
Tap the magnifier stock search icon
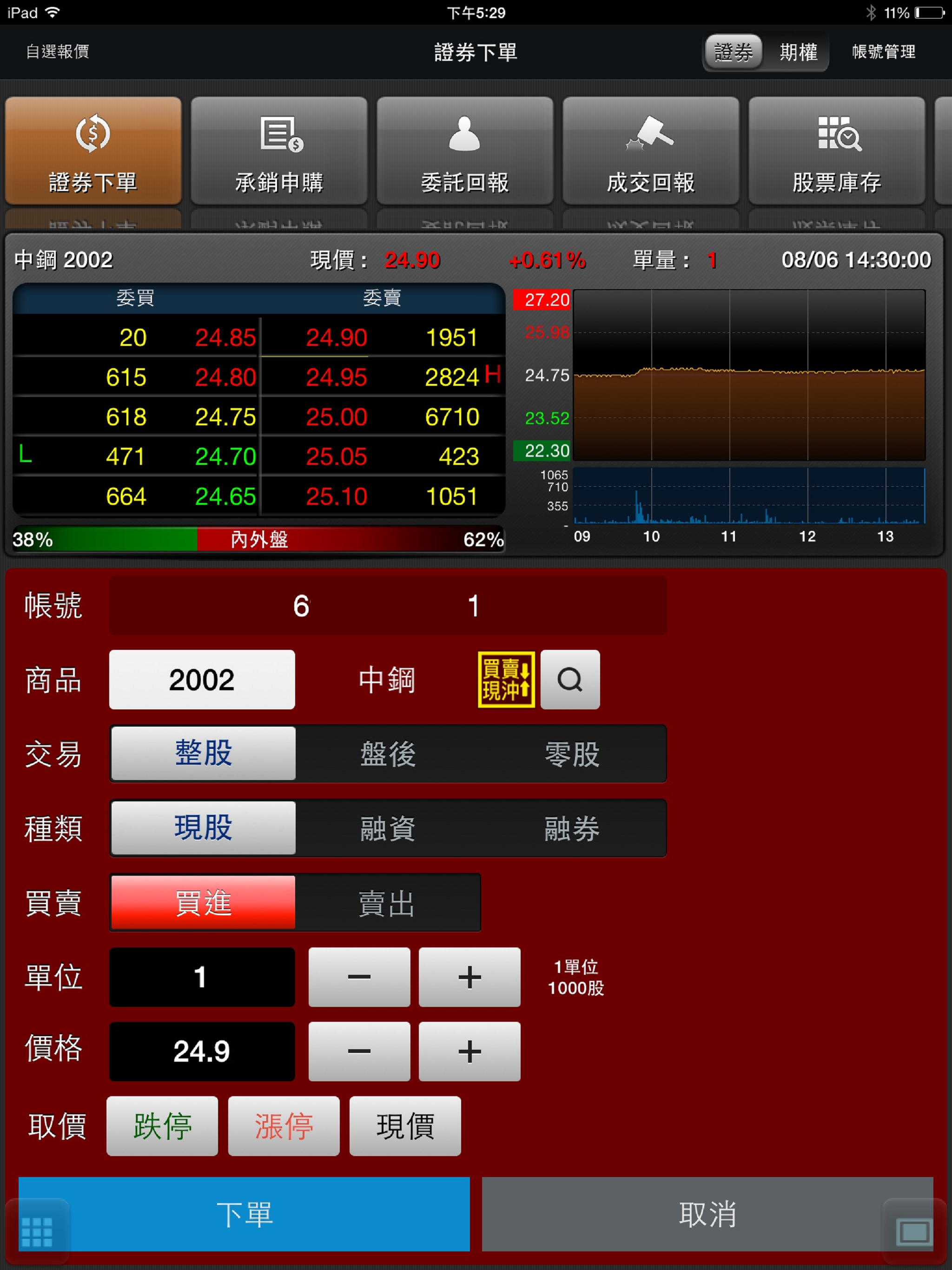[570, 680]
